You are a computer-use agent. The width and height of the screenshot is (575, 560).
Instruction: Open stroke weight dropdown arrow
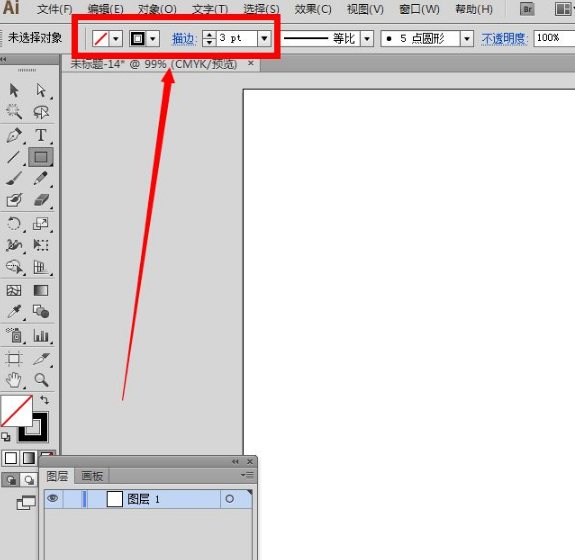point(264,39)
